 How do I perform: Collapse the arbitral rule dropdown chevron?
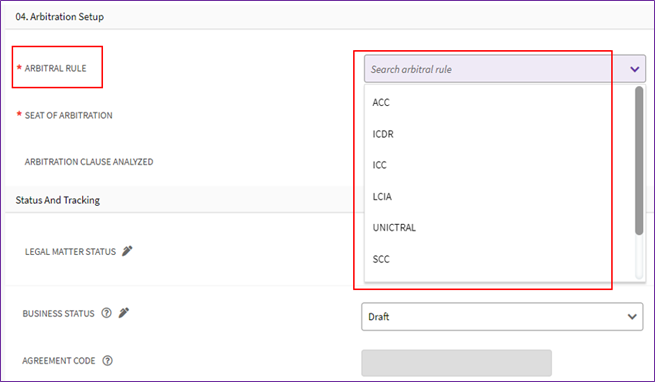[x=635, y=69]
